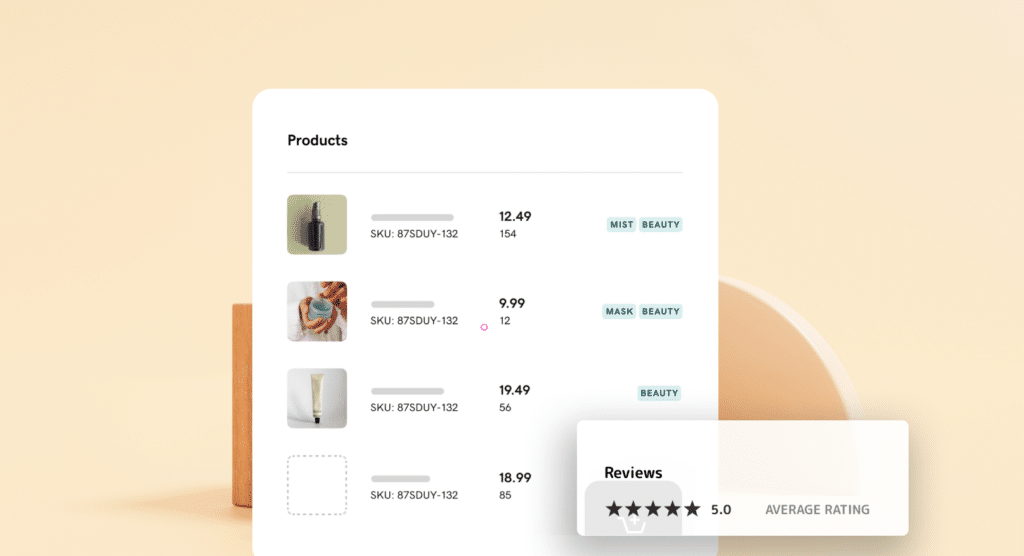Viewport: 1024px width, 556px height.
Task: Click the 12.49 price value
Action: 515,216
